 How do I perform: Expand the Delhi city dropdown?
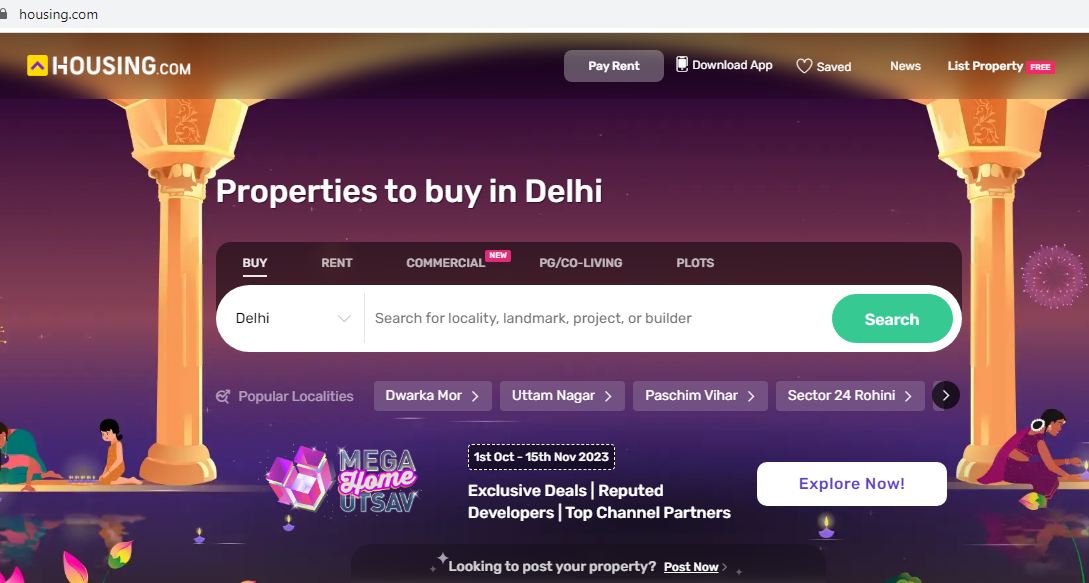[292, 318]
